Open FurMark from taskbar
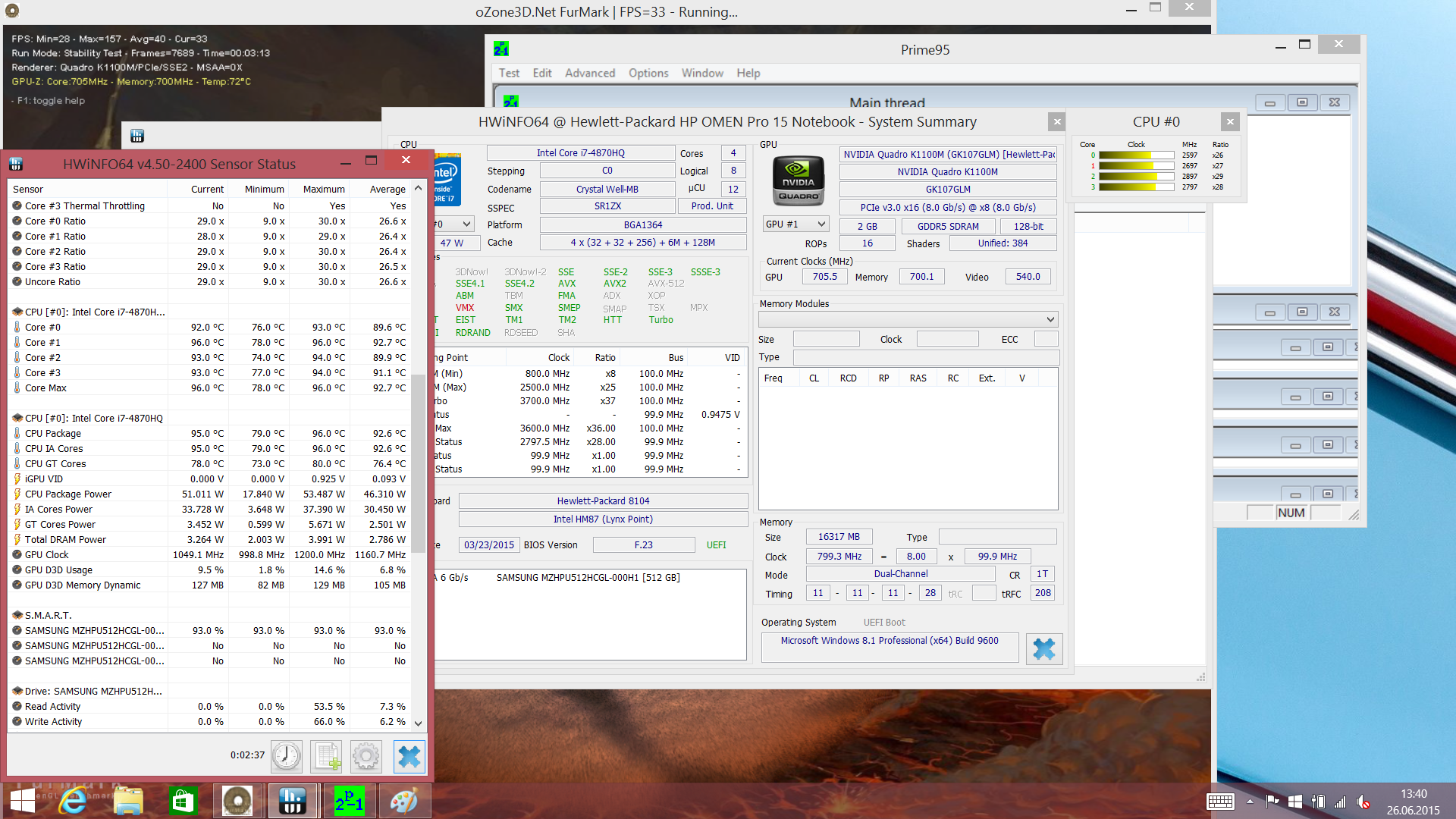1456x819 pixels. (237, 801)
